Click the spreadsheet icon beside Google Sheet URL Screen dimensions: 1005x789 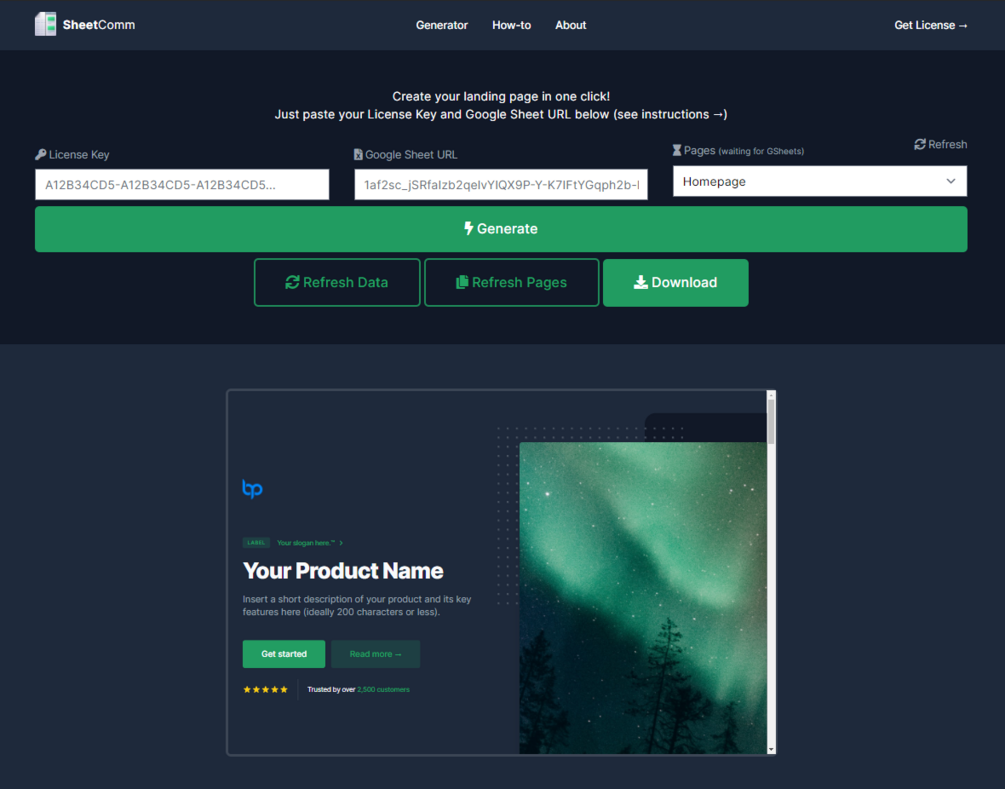coord(358,154)
